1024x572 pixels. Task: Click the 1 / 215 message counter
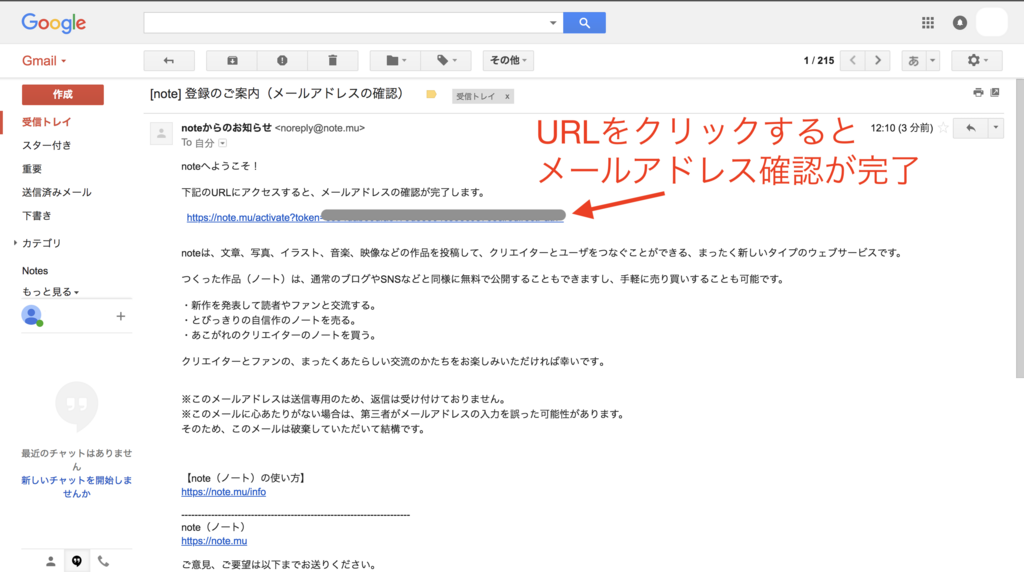pos(819,60)
